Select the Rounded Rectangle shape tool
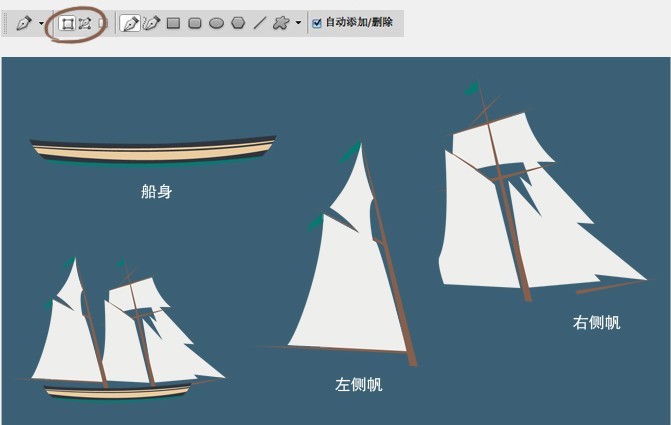 (195, 23)
